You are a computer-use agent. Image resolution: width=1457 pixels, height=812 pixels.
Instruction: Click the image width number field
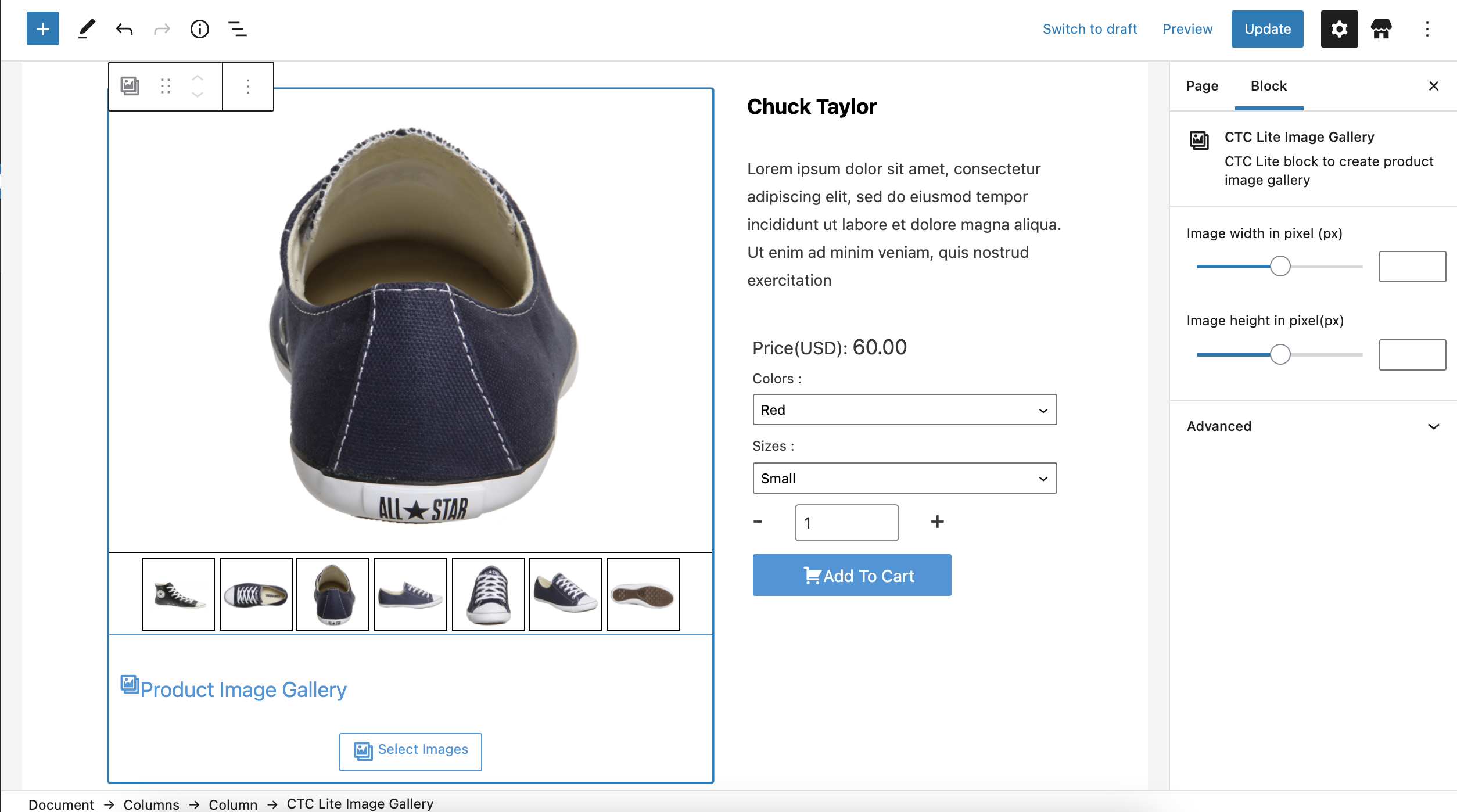[x=1412, y=267]
